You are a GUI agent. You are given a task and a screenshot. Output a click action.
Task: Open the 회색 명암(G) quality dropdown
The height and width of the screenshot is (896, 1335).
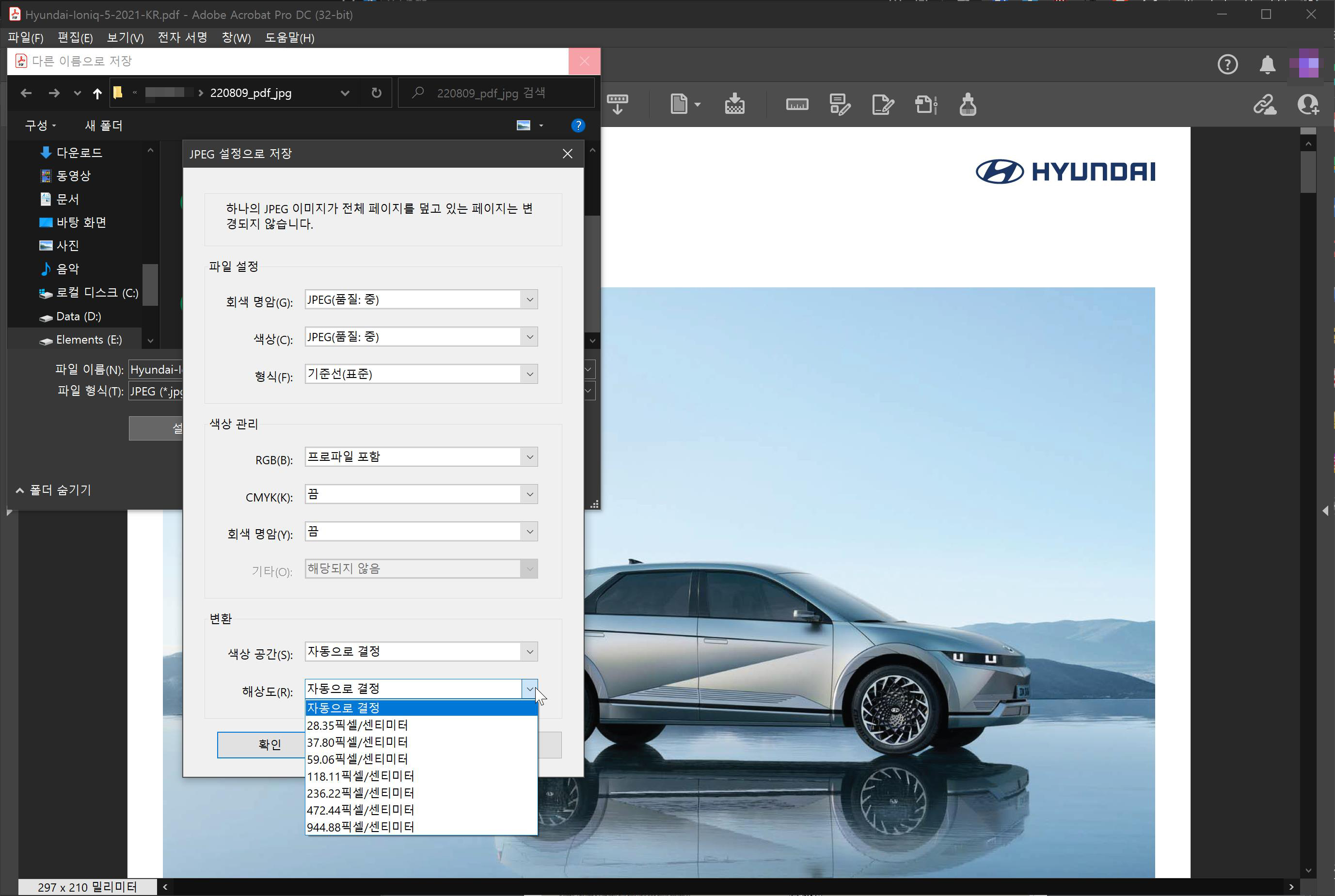click(x=529, y=299)
